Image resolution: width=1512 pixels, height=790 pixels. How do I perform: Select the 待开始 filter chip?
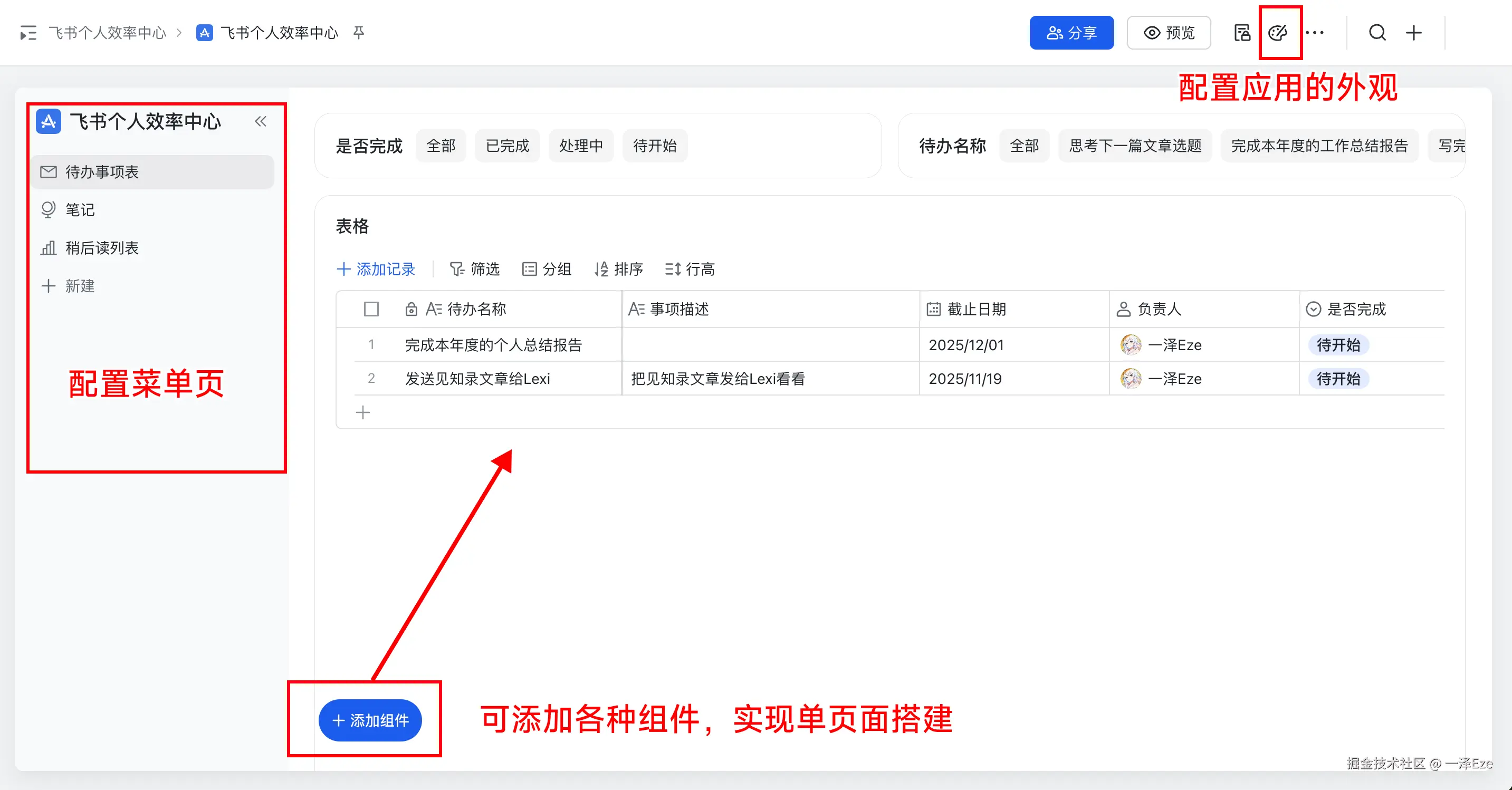click(x=655, y=146)
